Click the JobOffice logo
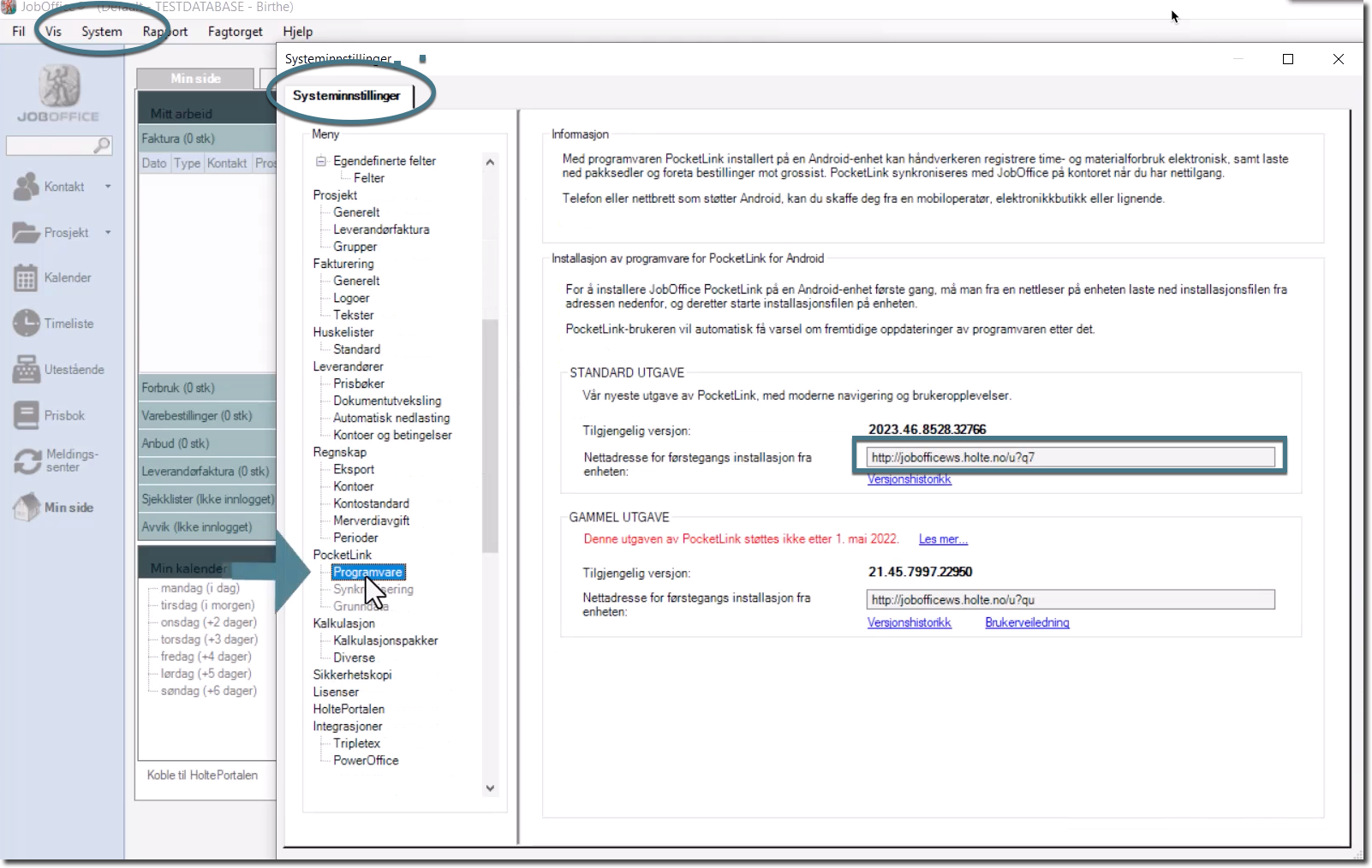Screen dimensions: 1372x868 [59, 93]
